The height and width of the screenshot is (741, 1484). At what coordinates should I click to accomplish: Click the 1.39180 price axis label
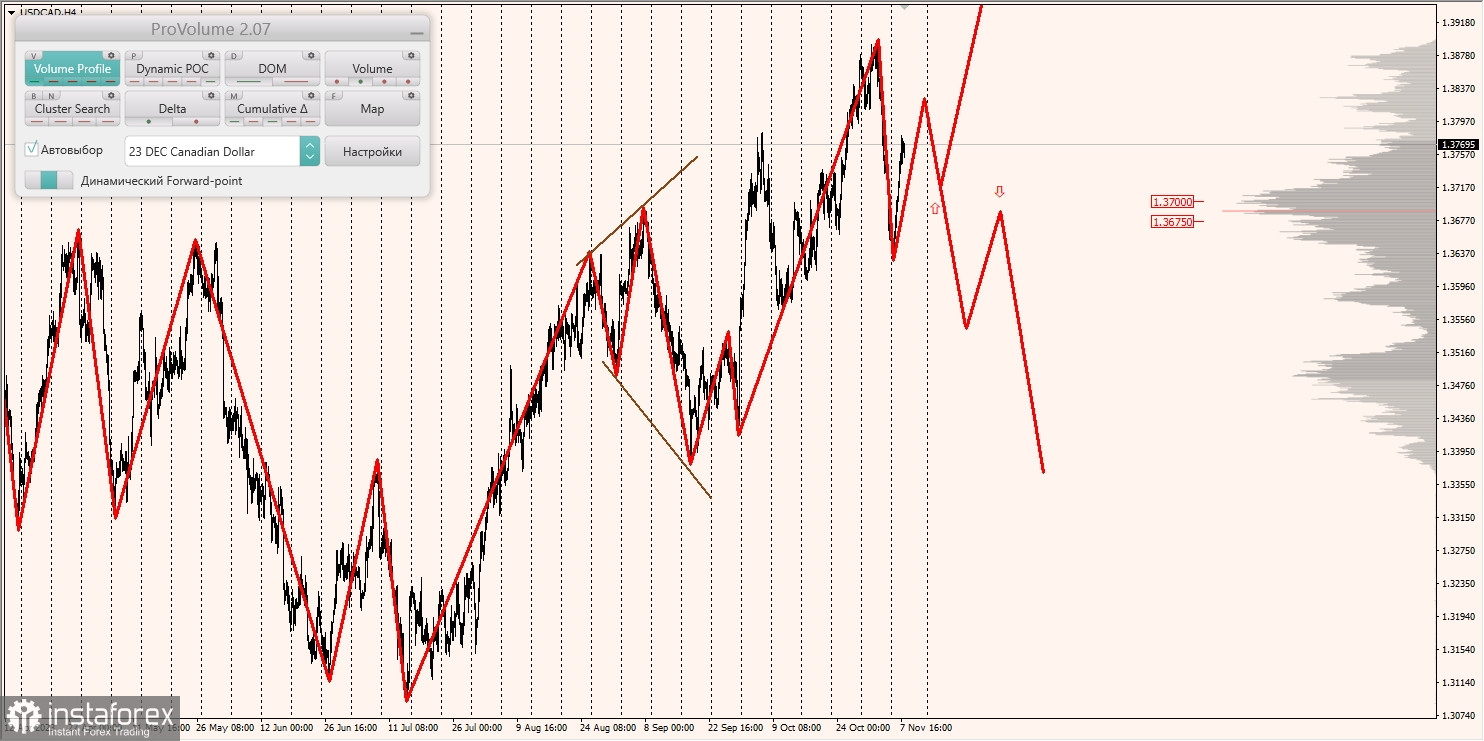click(1458, 22)
